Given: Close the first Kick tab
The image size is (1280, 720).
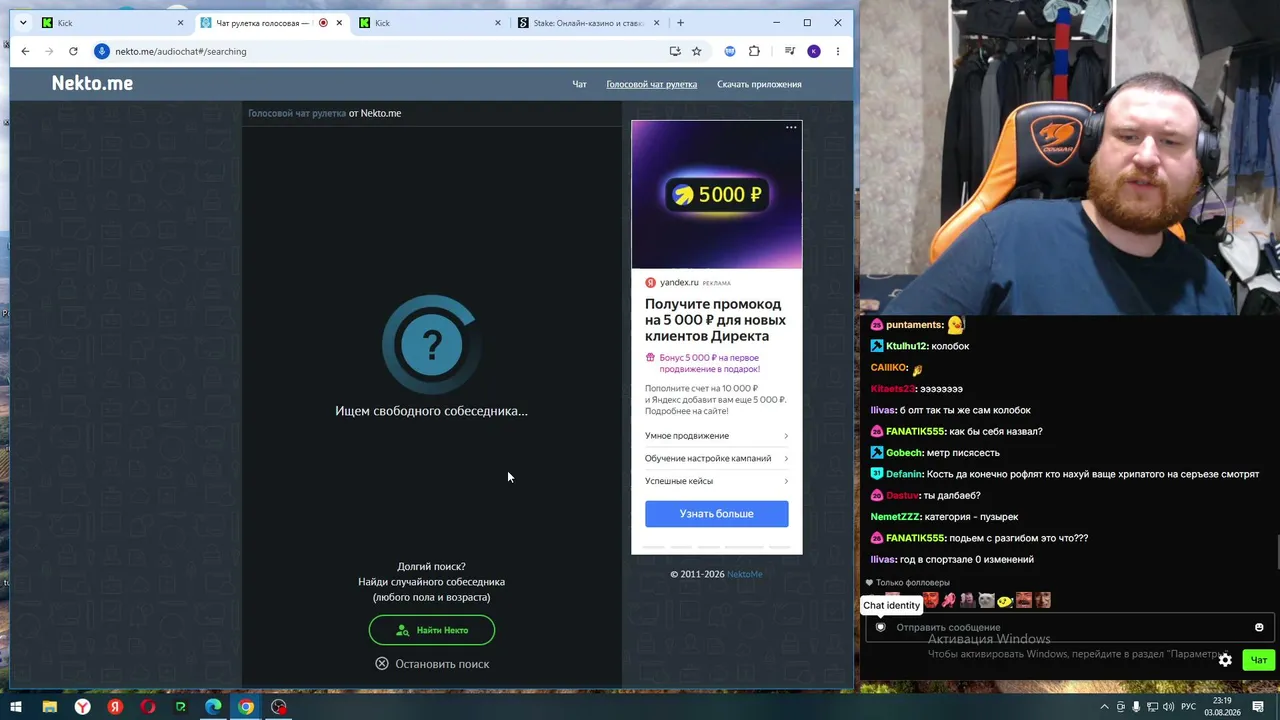Looking at the screenshot, I should [x=181, y=23].
